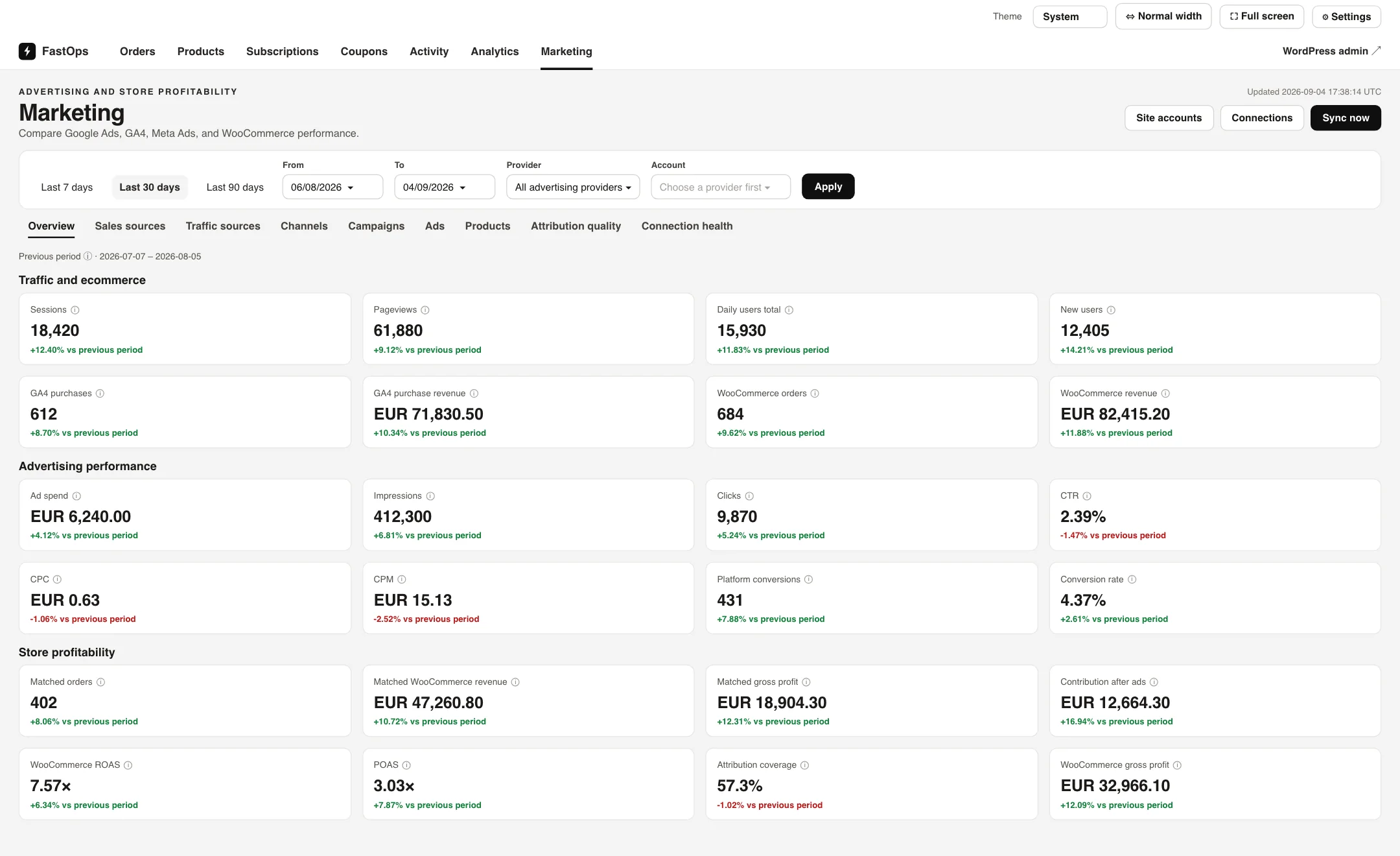The height and width of the screenshot is (856, 1400).
Task: Switch to Channels tab
Action: [304, 226]
